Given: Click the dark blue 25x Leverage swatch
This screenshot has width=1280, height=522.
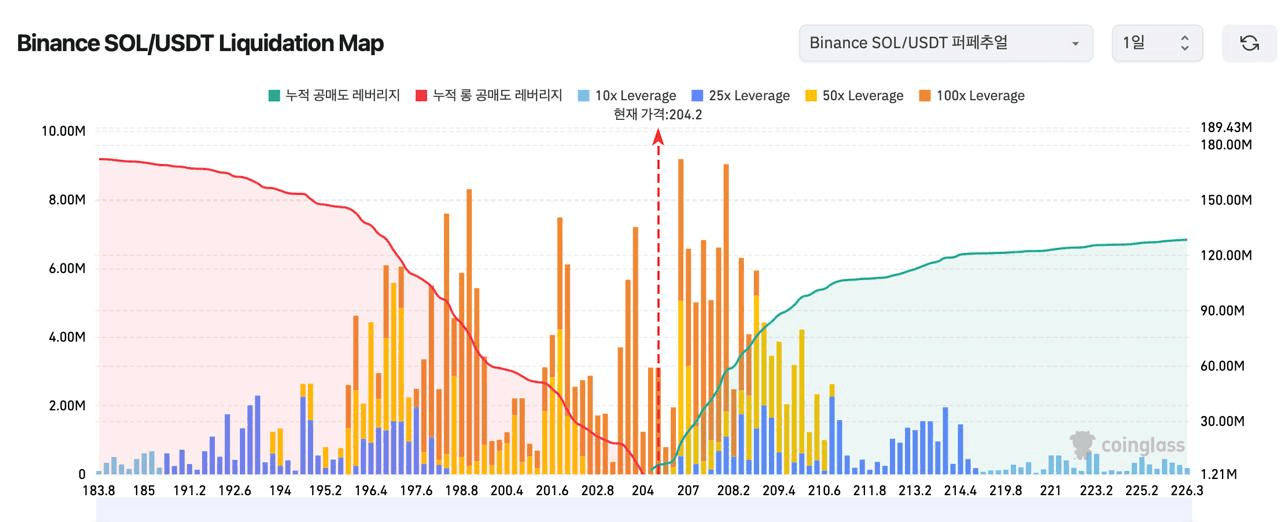Looking at the screenshot, I should 696,96.
